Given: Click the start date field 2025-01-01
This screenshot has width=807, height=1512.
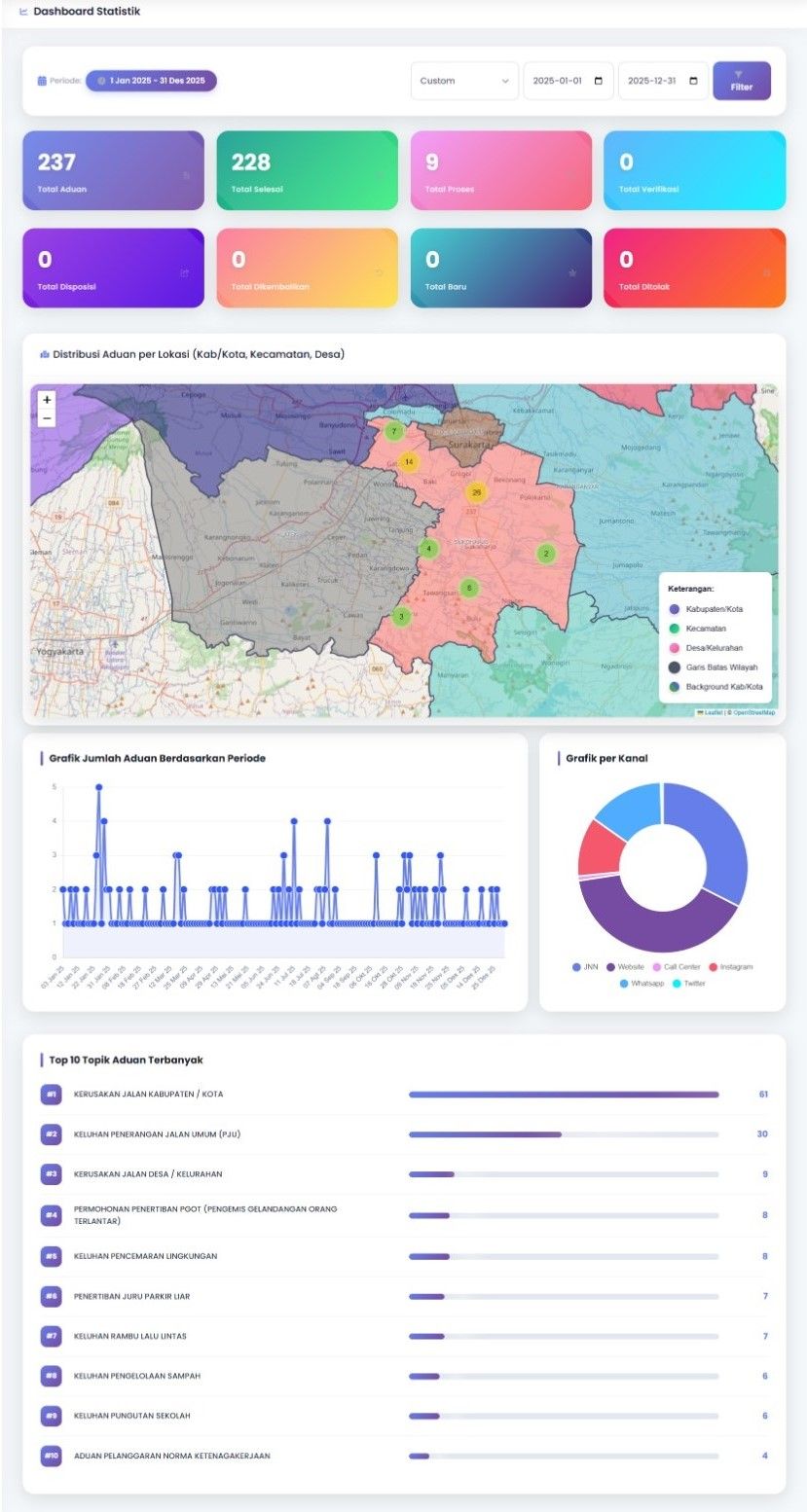Looking at the screenshot, I should pyautogui.click(x=558, y=81).
